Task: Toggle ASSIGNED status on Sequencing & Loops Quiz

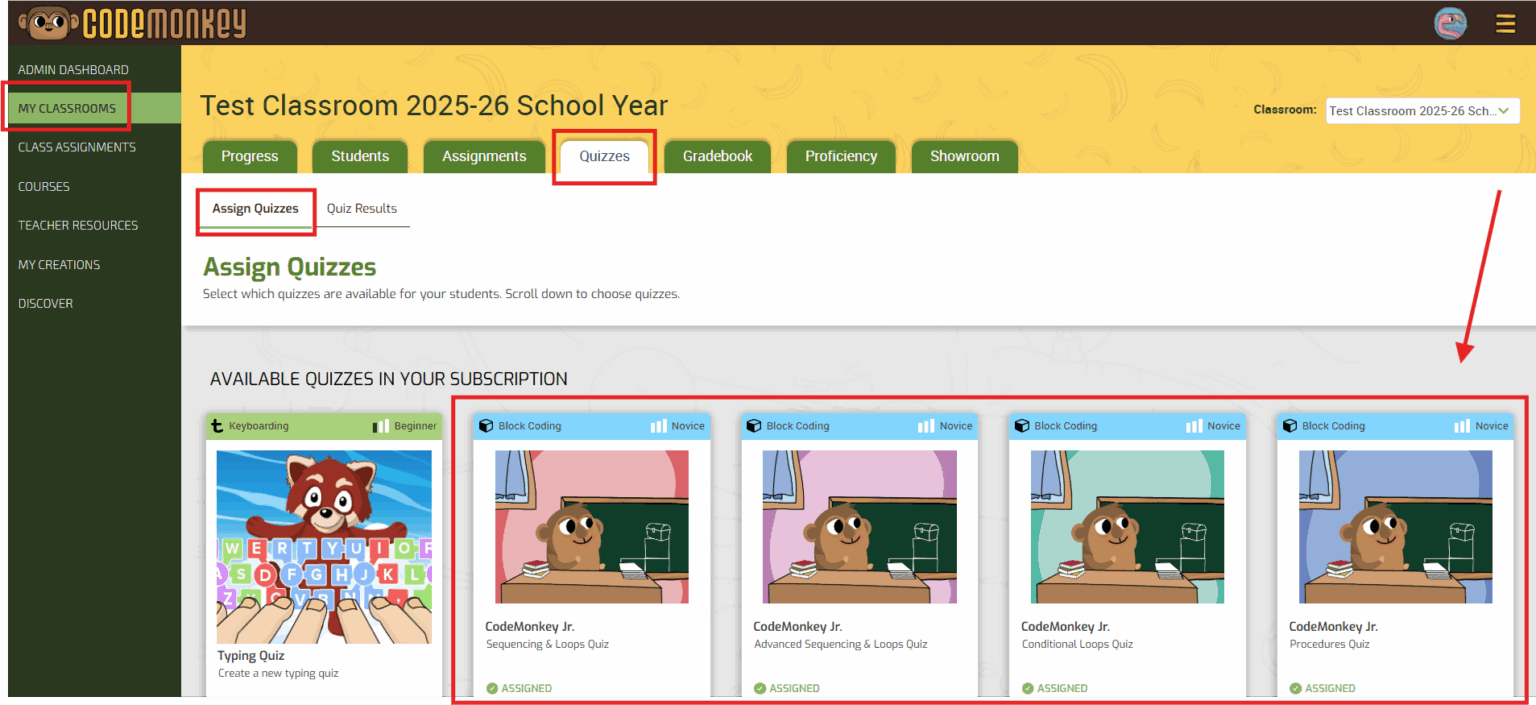Action: 519,688
